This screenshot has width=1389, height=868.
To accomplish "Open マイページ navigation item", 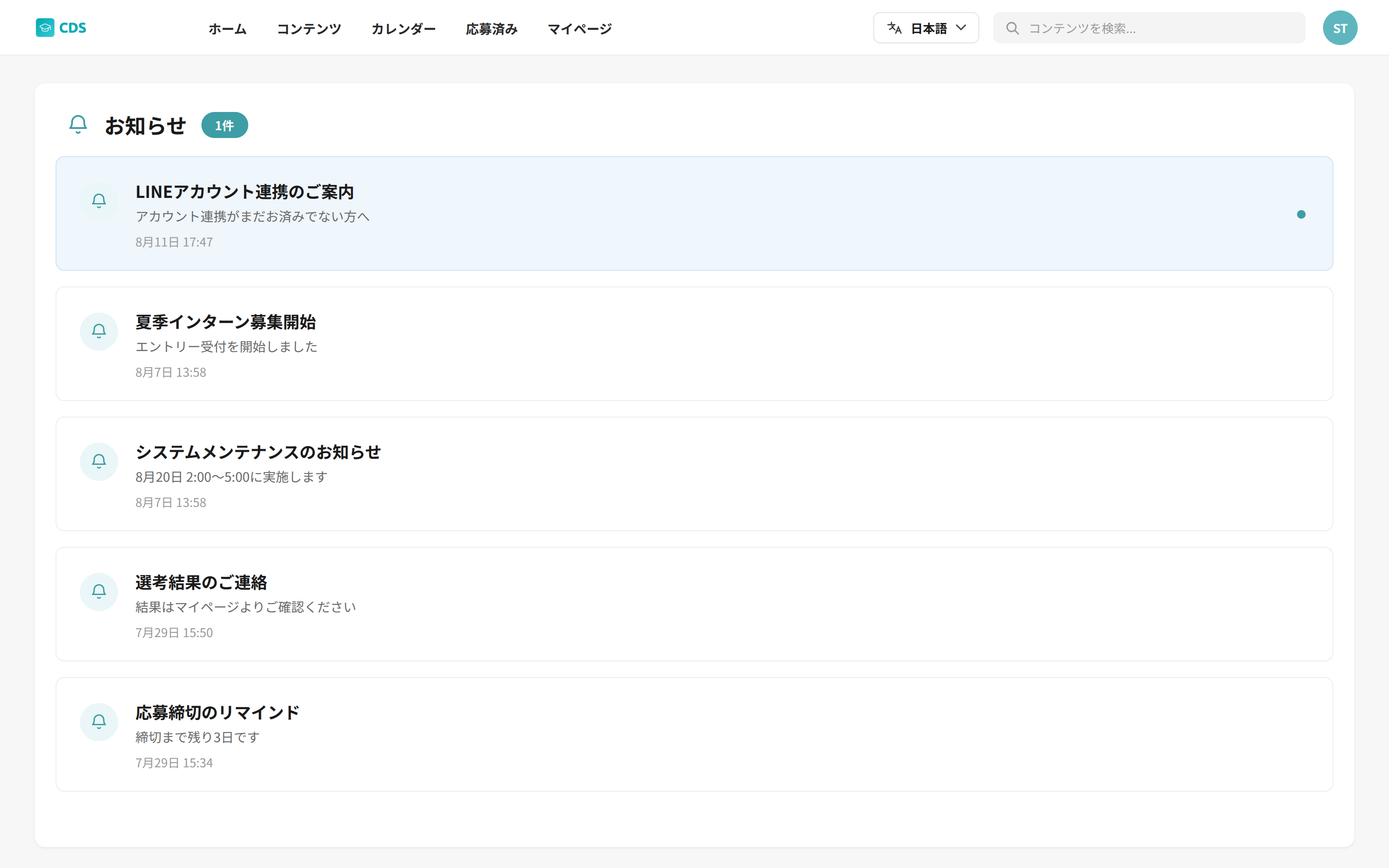I will click(580, 29).
